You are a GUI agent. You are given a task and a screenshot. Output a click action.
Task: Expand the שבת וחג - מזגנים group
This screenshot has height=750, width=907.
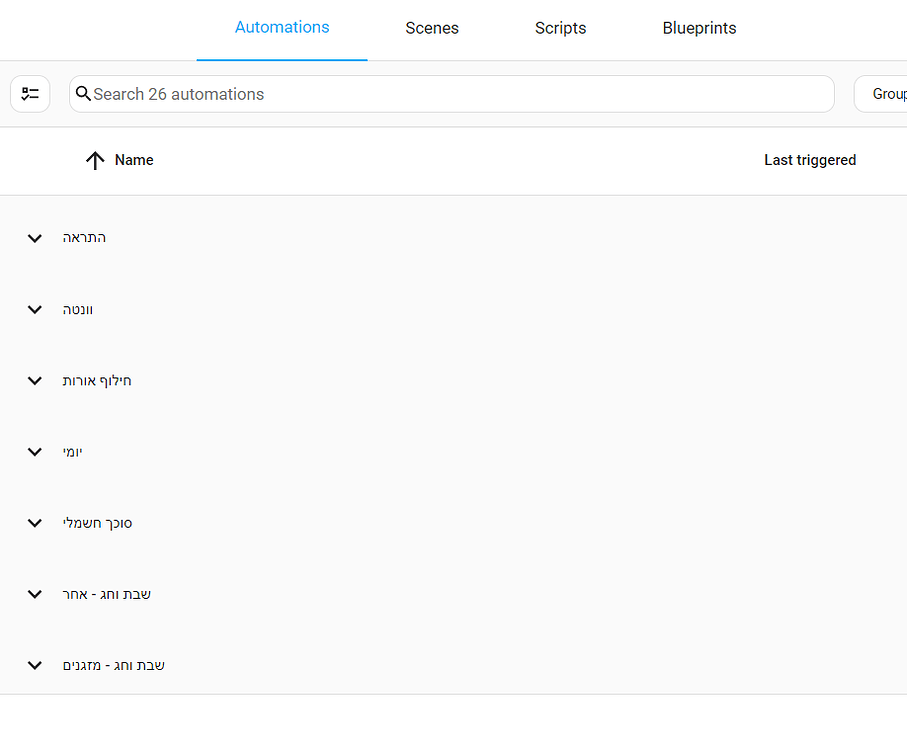35,665
